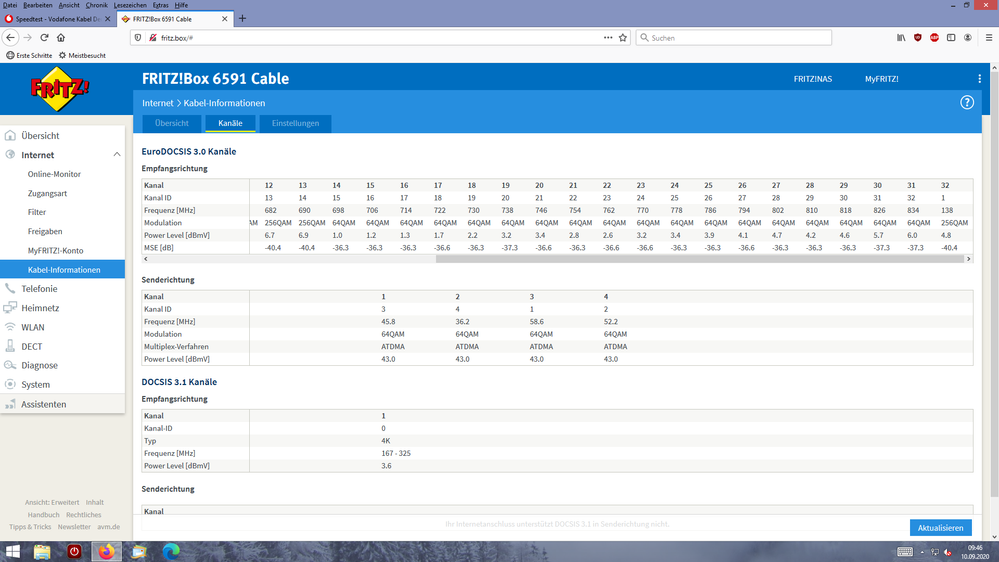This screenshot has height=562, width=999.
Task: Click the Firefox taskbar icon
Action: [x=106, y=552]
